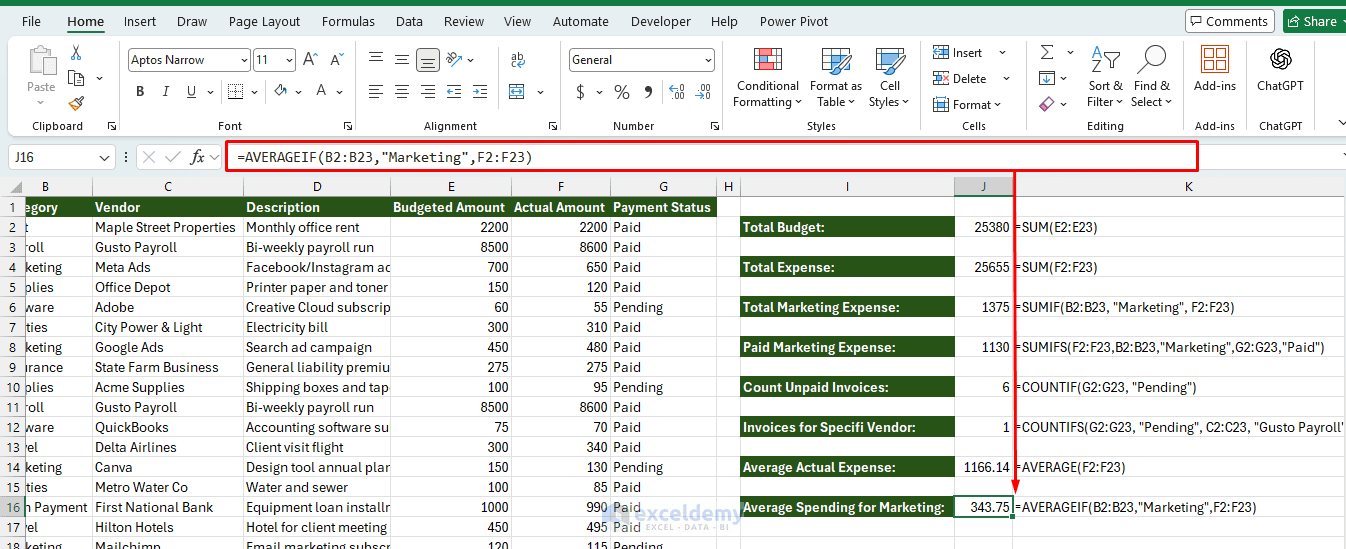Click the Orientation text angle icon
Image resolution: width=1346 pixels, height=549 pixels.
[x=455, y=60]
